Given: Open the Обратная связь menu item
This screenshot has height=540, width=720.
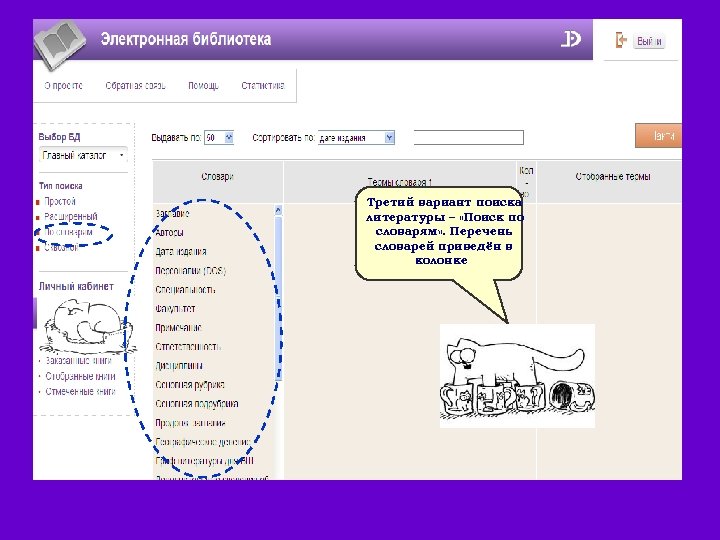Looking at the screenshot, I should [135, 85].
